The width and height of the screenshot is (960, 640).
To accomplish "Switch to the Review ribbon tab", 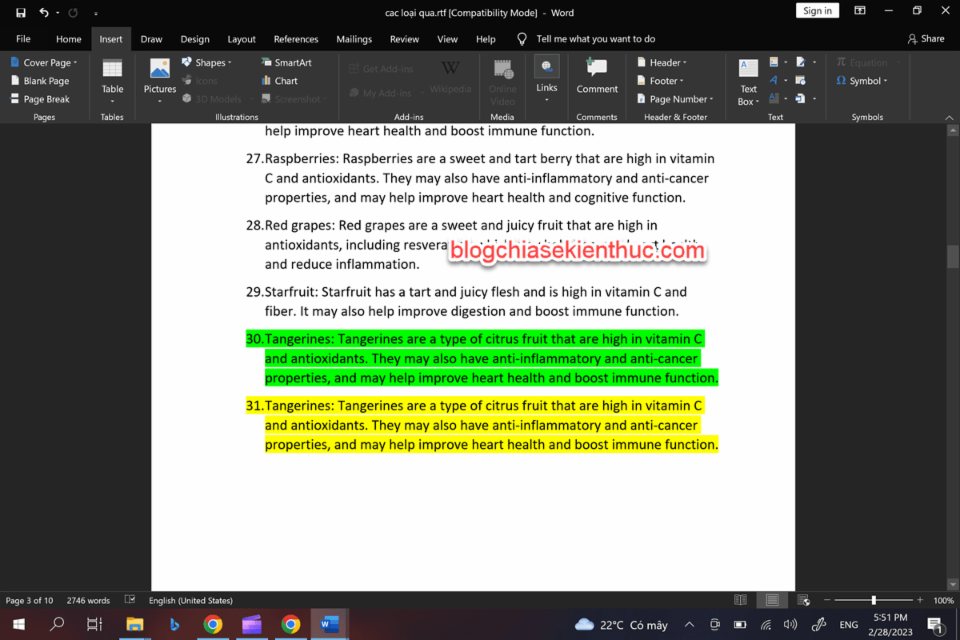I will point(404,39).
